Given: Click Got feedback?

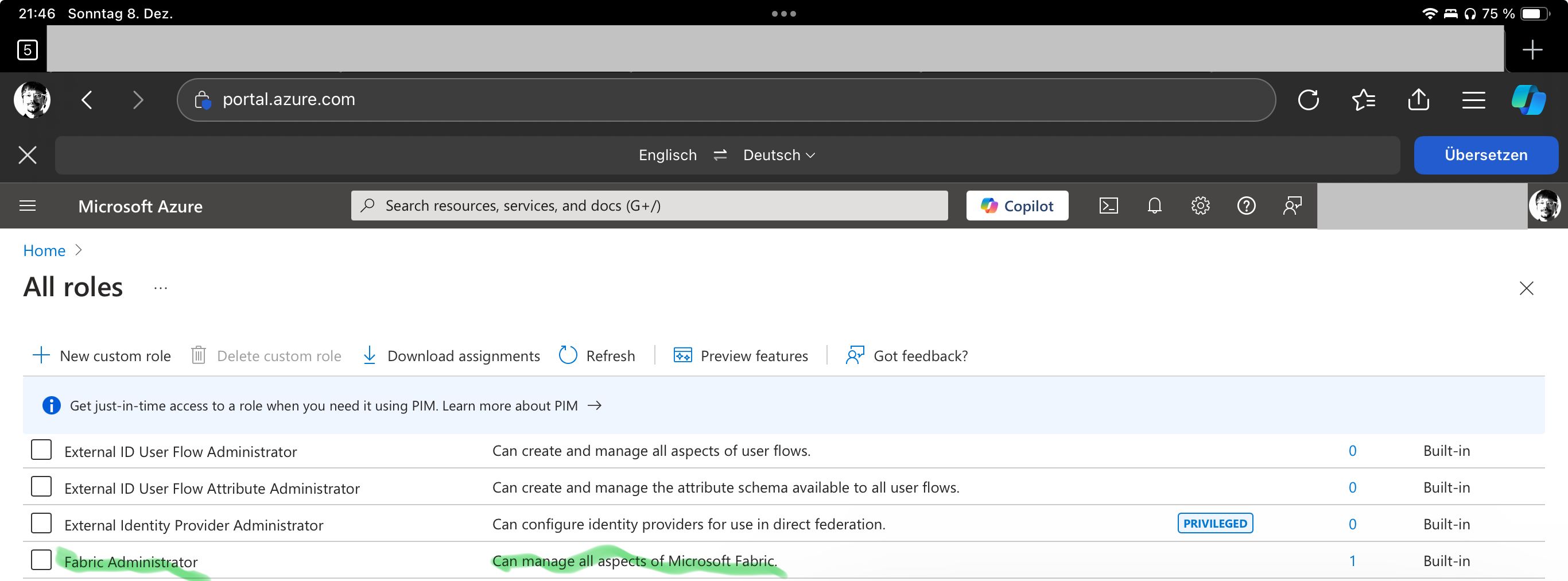Looking at the screenshot, I should point(906,356).
